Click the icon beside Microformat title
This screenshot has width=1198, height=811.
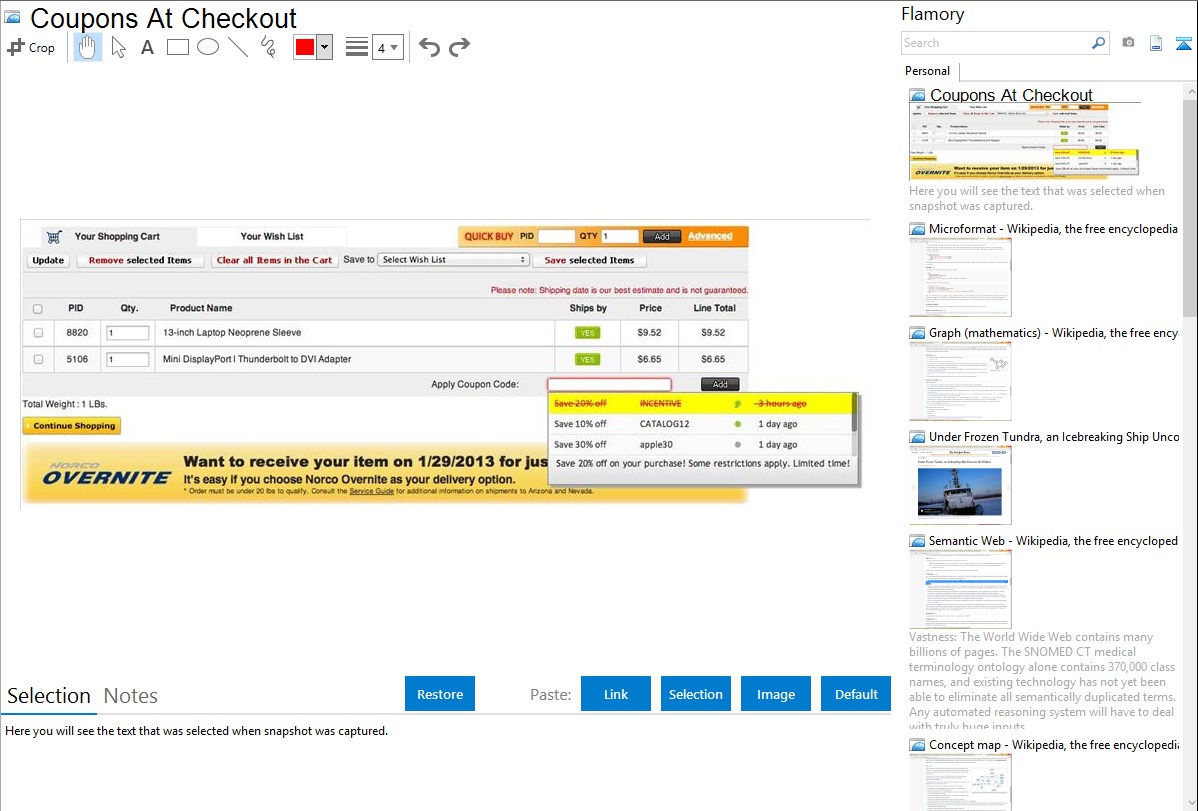pyautogui.click(x=917, y=229)
